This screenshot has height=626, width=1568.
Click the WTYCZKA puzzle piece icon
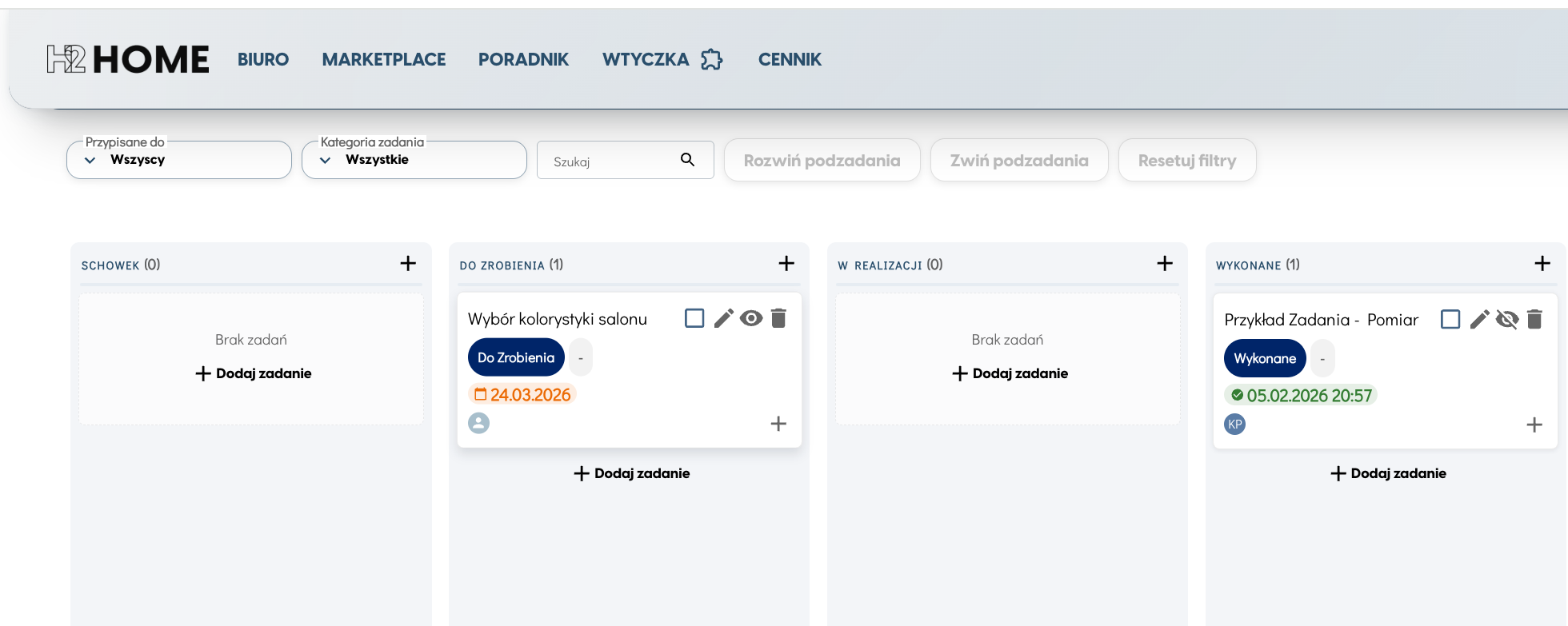pyautogui.click(x=711, y=59)
